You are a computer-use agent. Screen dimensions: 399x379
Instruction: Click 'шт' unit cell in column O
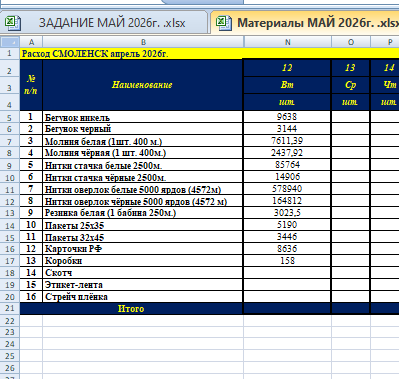[x=350, y=102]
